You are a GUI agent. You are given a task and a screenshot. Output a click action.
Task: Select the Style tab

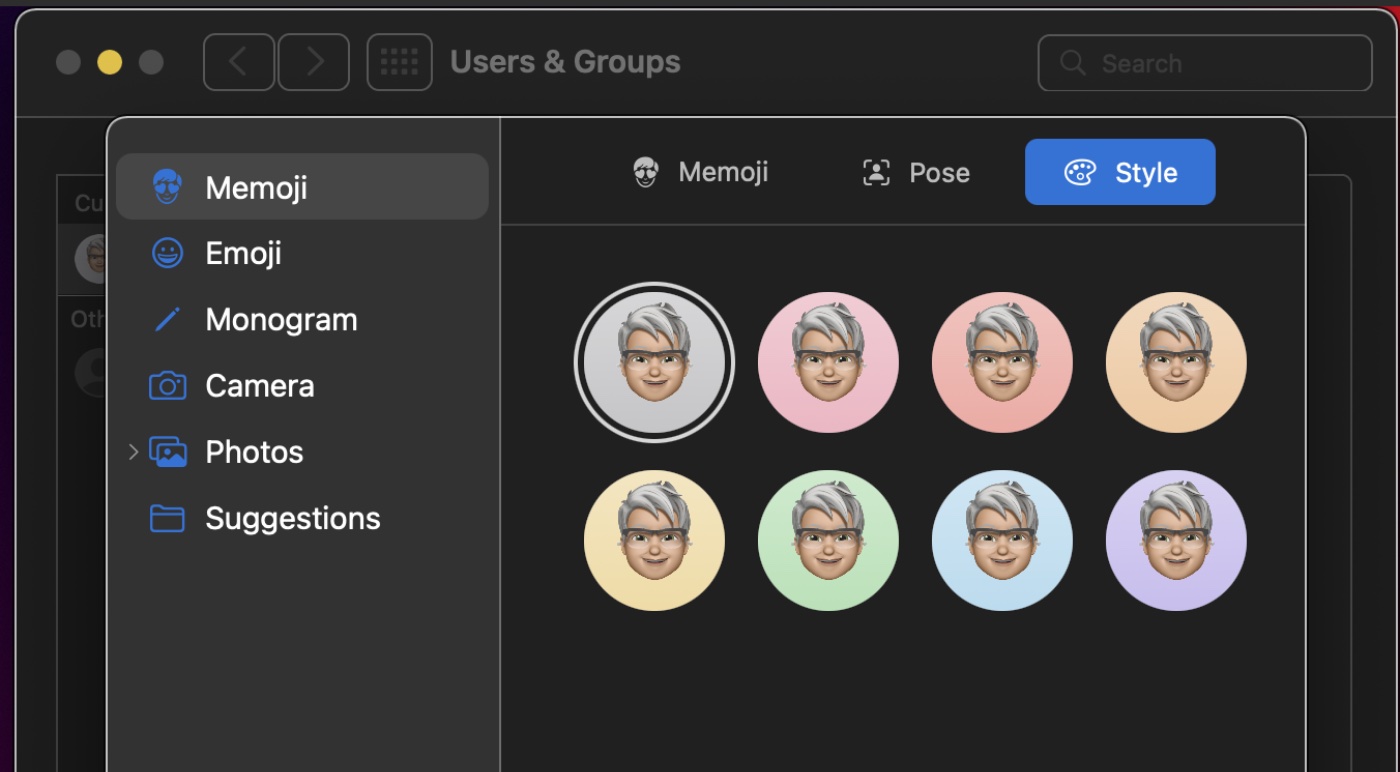[x=1120, y=172]
